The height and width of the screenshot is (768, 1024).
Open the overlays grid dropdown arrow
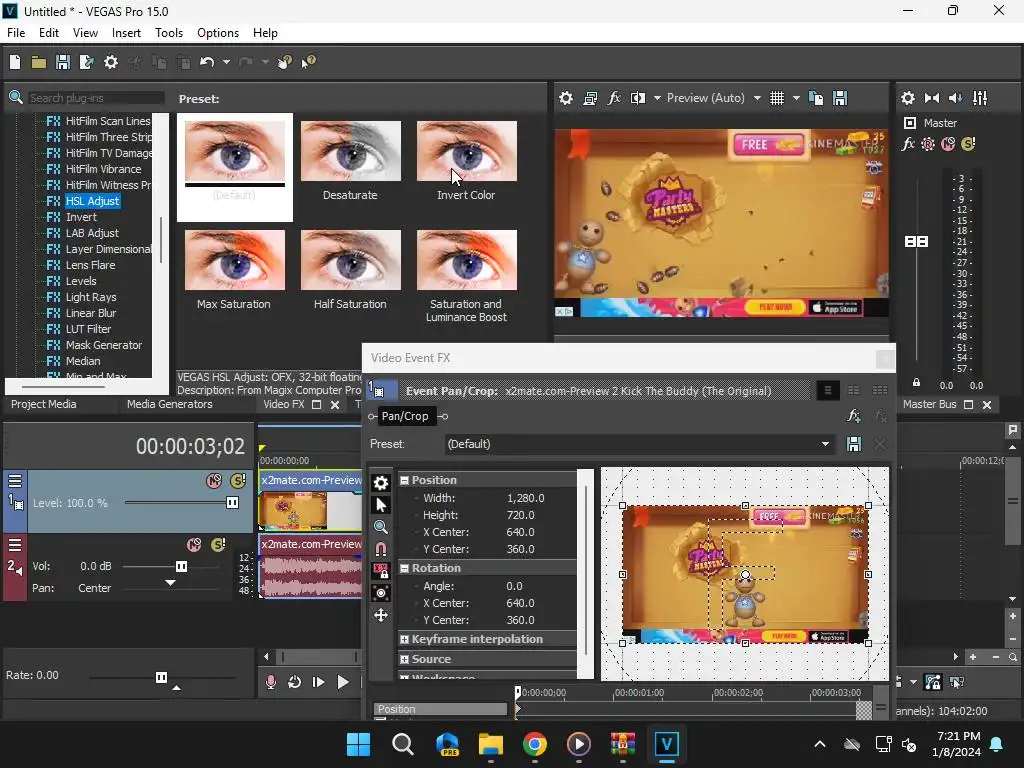(x=796, y=98)
